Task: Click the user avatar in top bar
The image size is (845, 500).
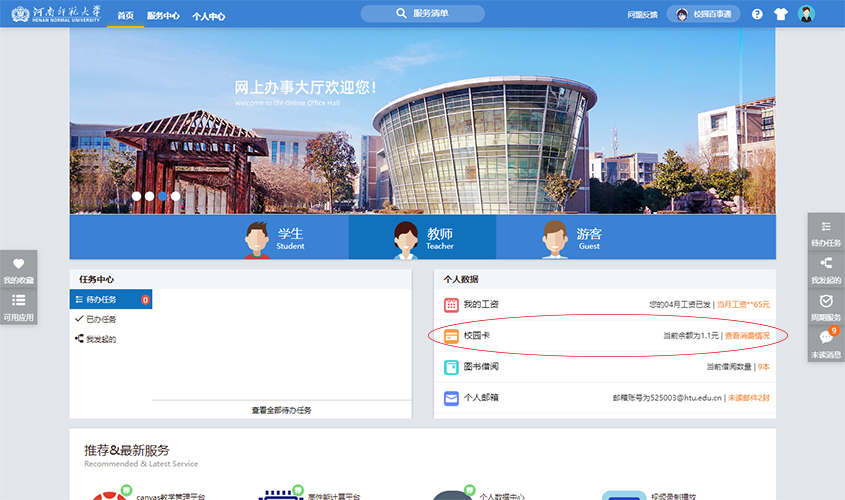Action: (x=806, y=14)
